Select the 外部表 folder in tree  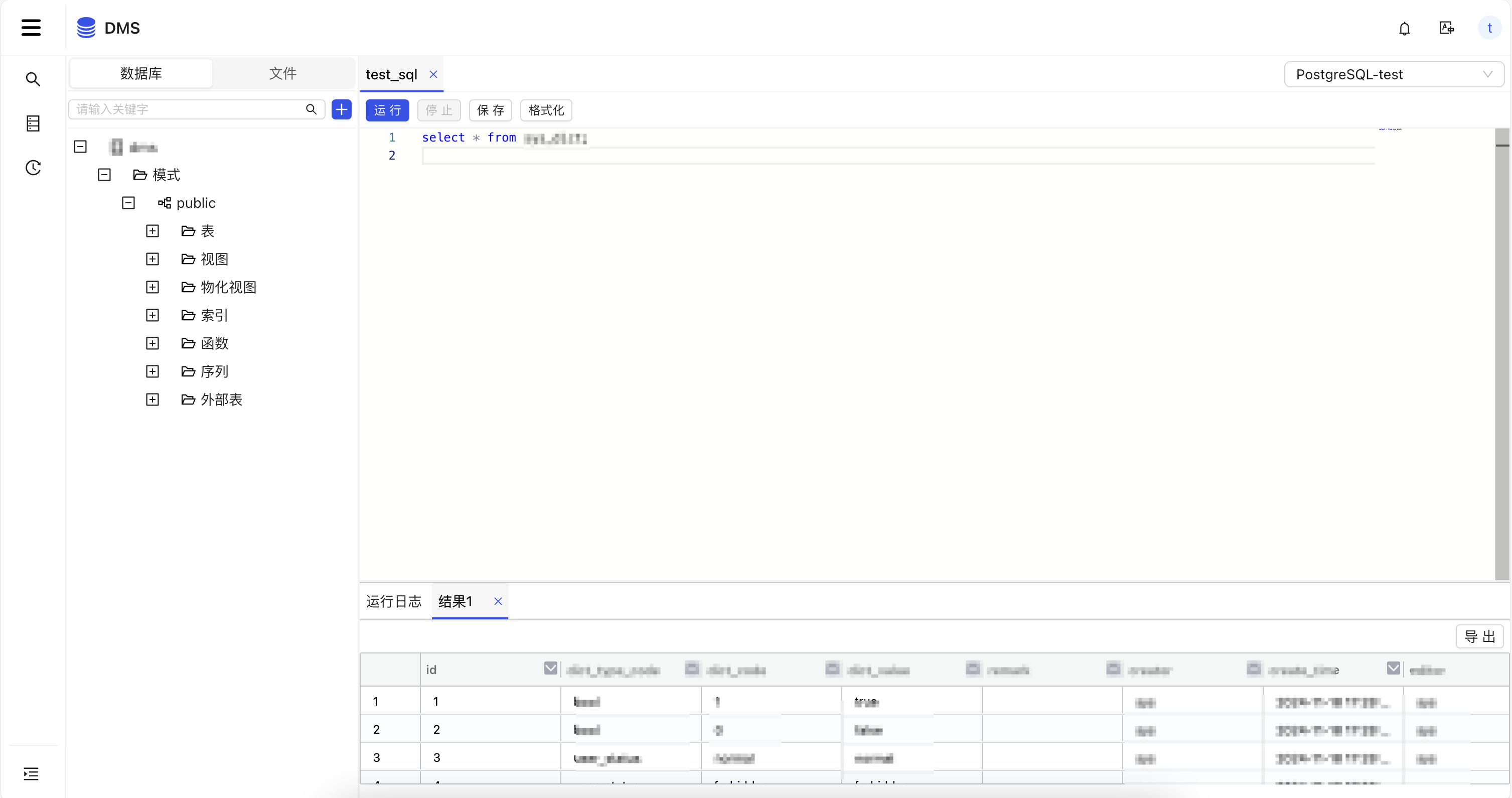pos(212,400)
